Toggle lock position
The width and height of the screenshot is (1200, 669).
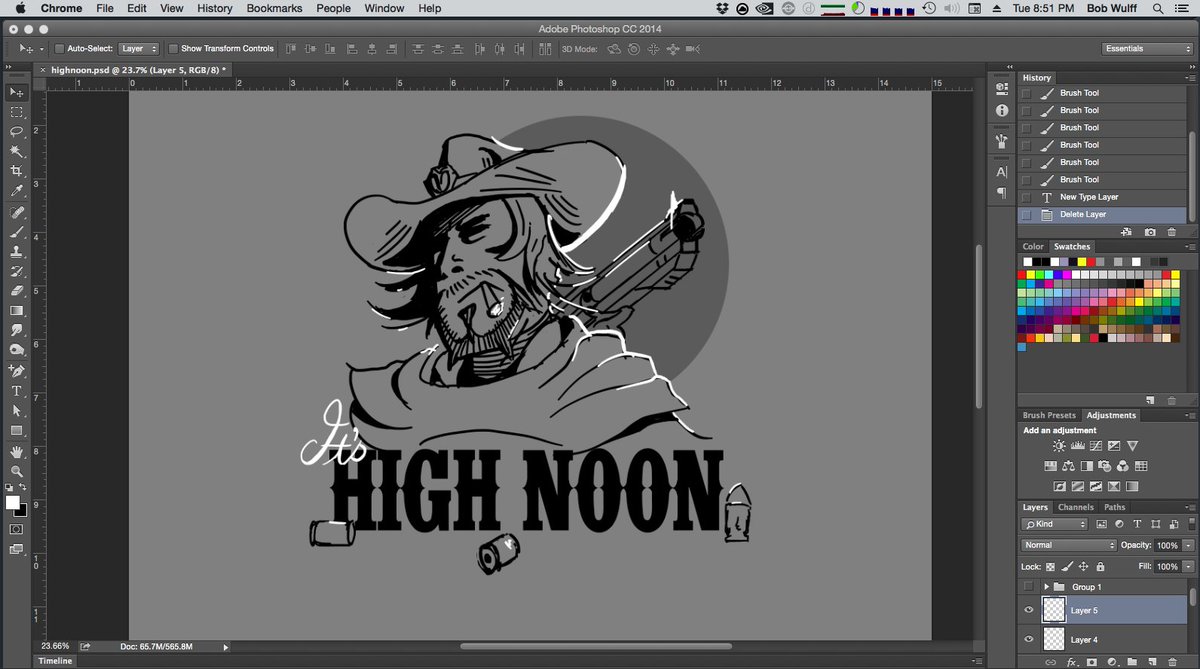click(x=1083, y=566)
